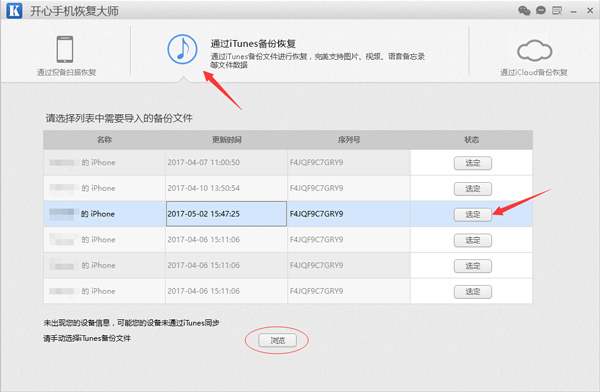Sort by the 更新时间 column header
The image size is (600, 392).
[227, 140]
